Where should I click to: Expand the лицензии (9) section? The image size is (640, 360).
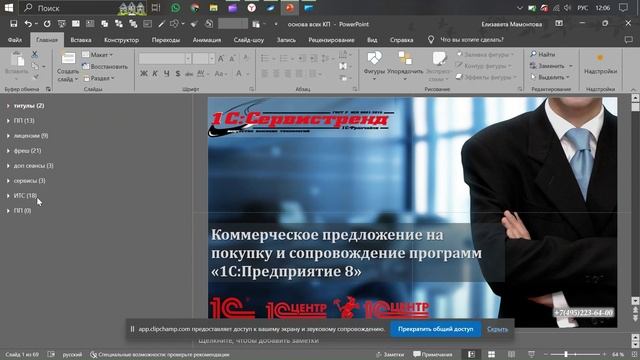[8, 136]
